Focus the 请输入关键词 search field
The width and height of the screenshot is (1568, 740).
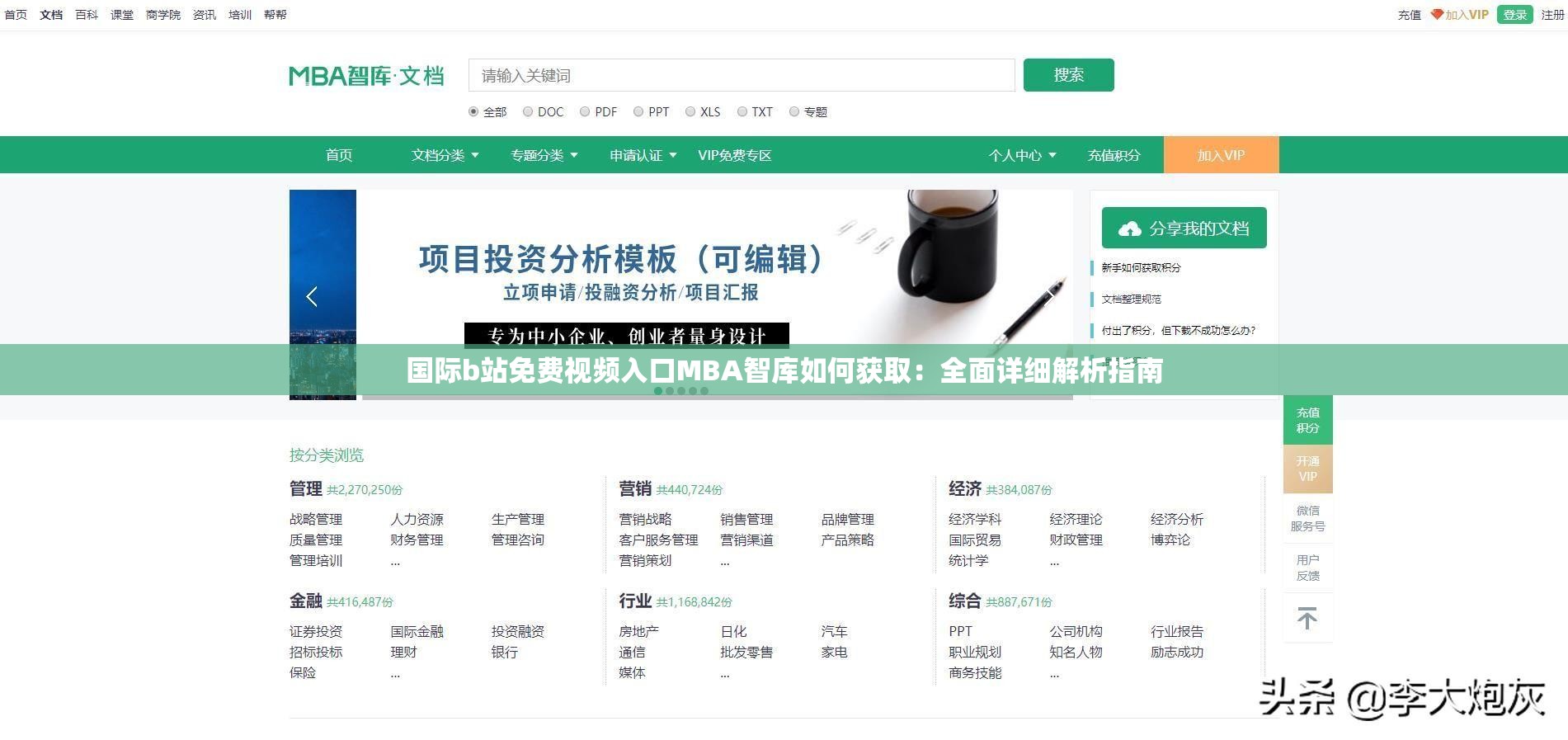742,75
